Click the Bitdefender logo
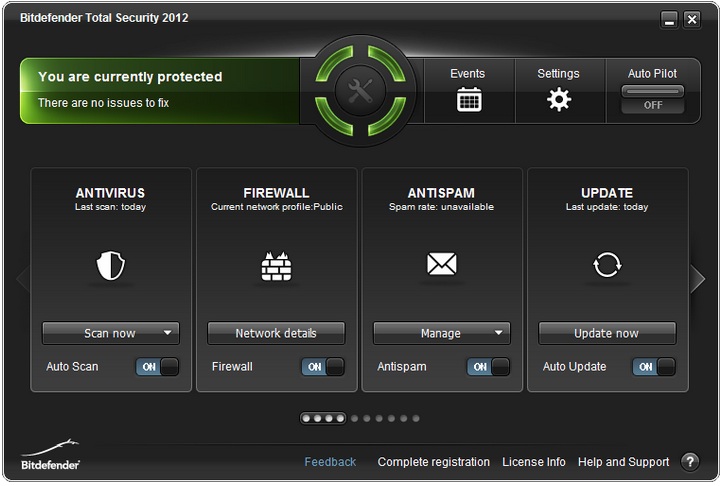The image size is (723, 486). (x=50, y=455)
